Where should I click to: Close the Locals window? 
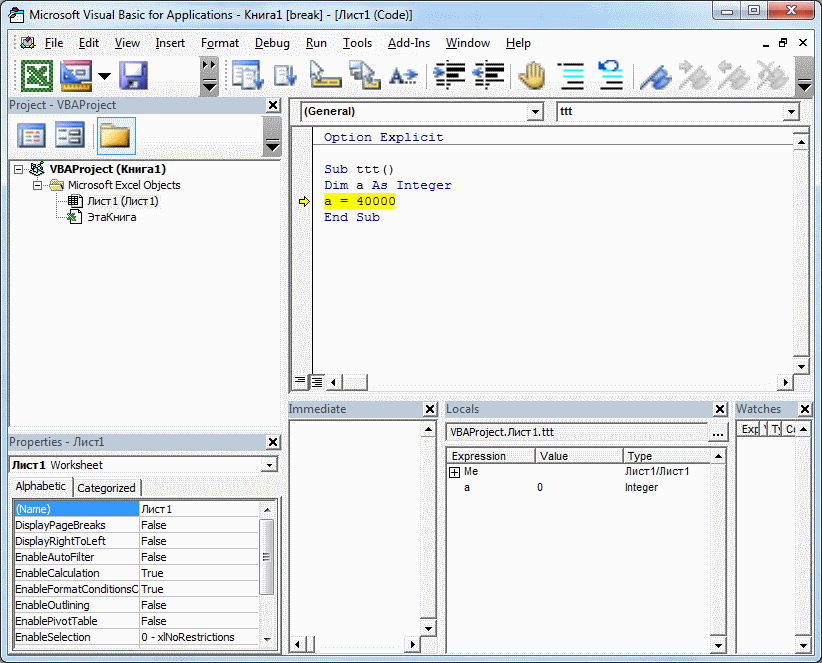click(720, 409)
